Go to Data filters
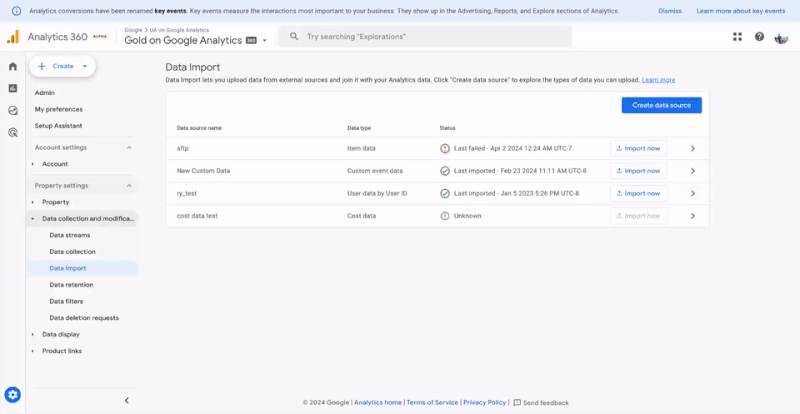 (x=66, y=302)
